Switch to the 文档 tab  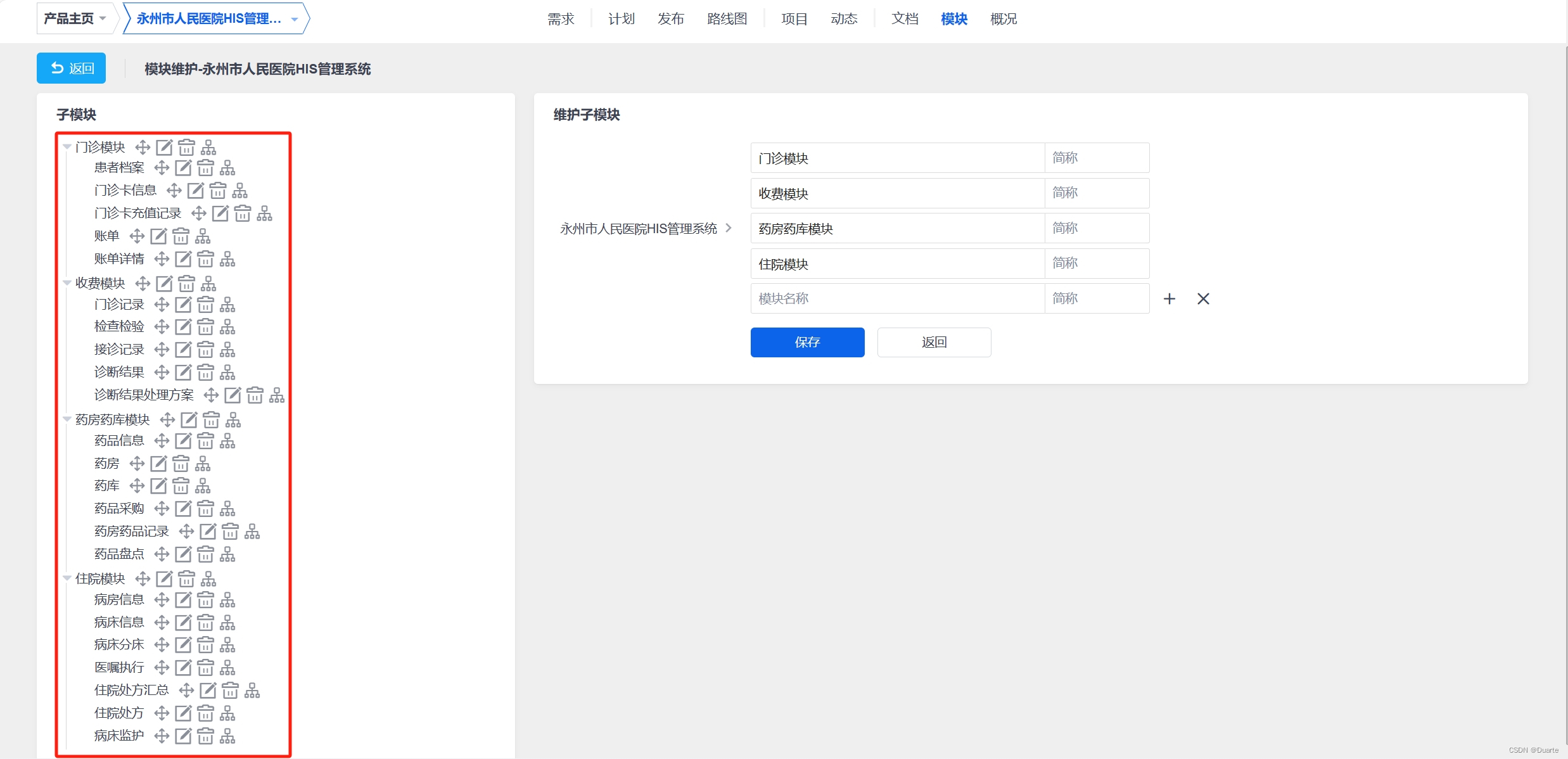pos(904,19)
